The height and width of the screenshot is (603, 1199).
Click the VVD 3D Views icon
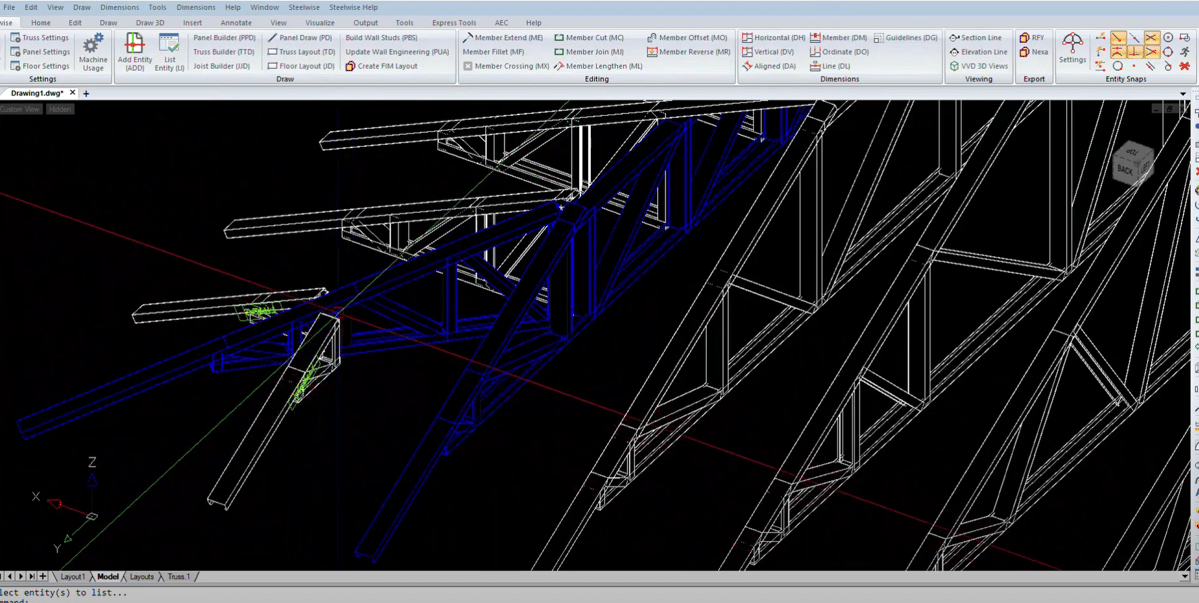pos(954,66)
